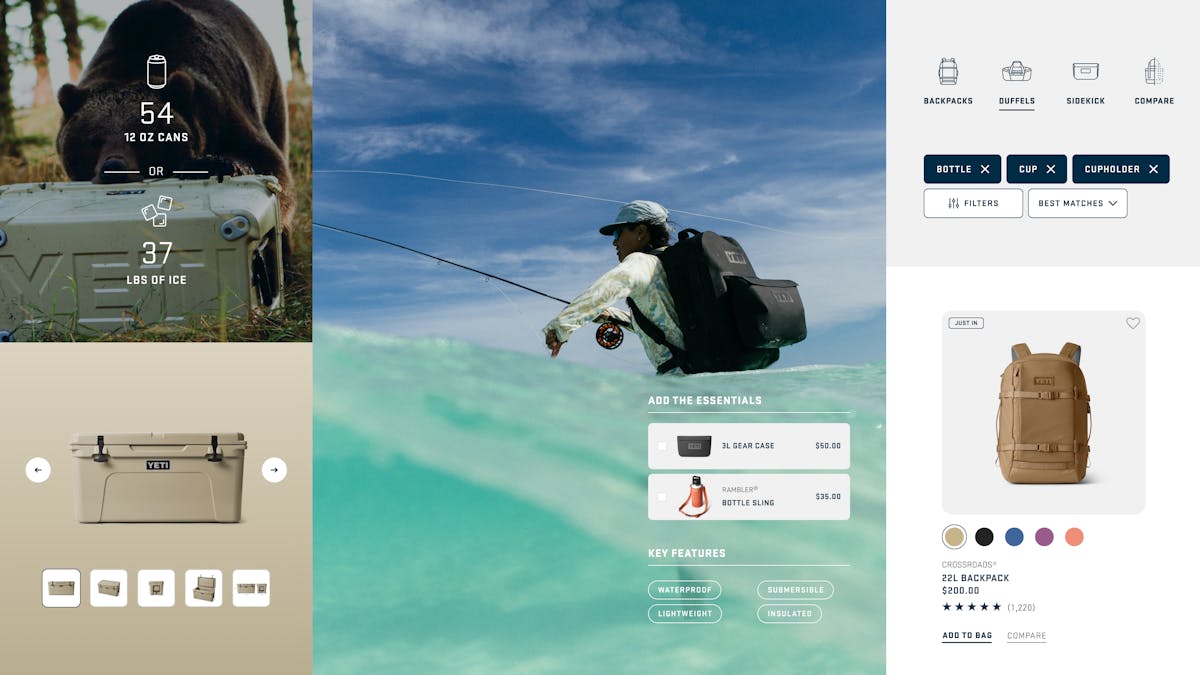The height and width of the screenshot is (675, 1200).
Task: Click Add to Bag link
Action: coord(967,636)
